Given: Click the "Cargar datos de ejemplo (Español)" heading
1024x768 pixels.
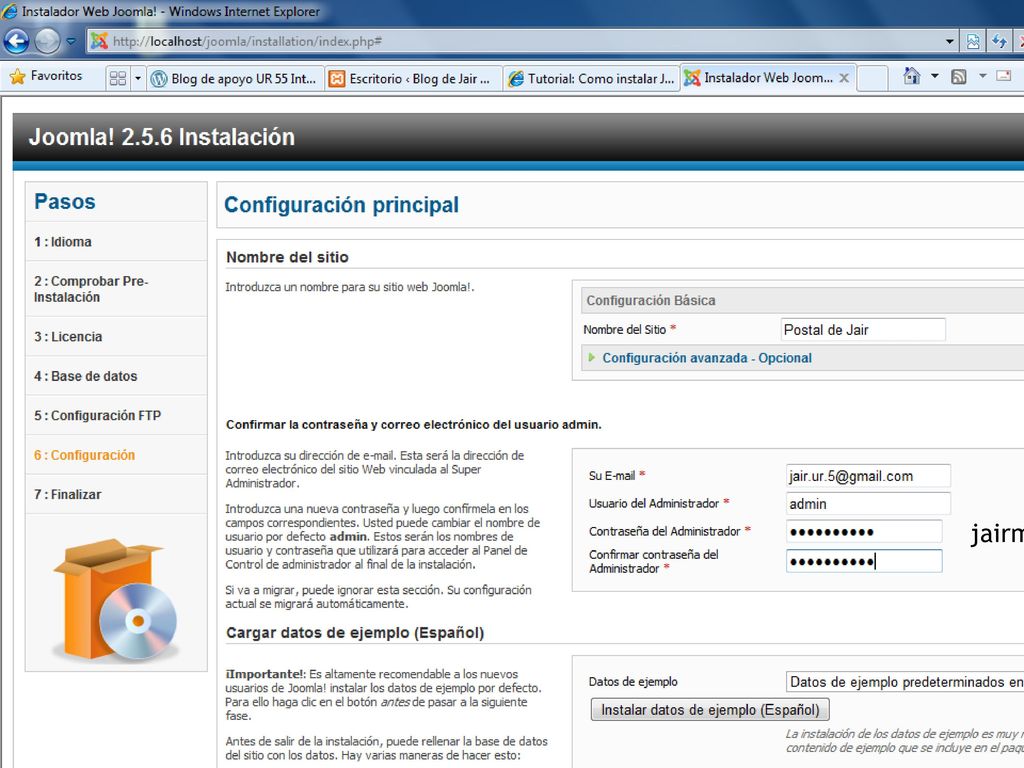Looking at the screenshot, I should click(x=355, y=633).
